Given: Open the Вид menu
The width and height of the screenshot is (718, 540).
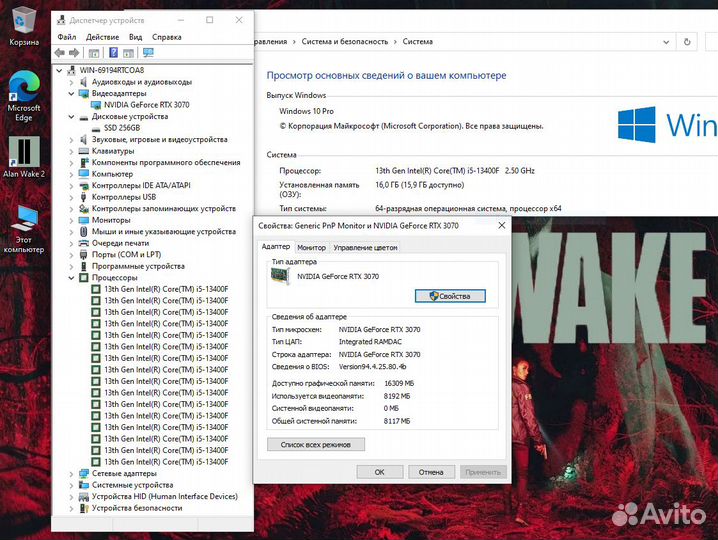Looking at the screenshot, I should pos(136,37).
